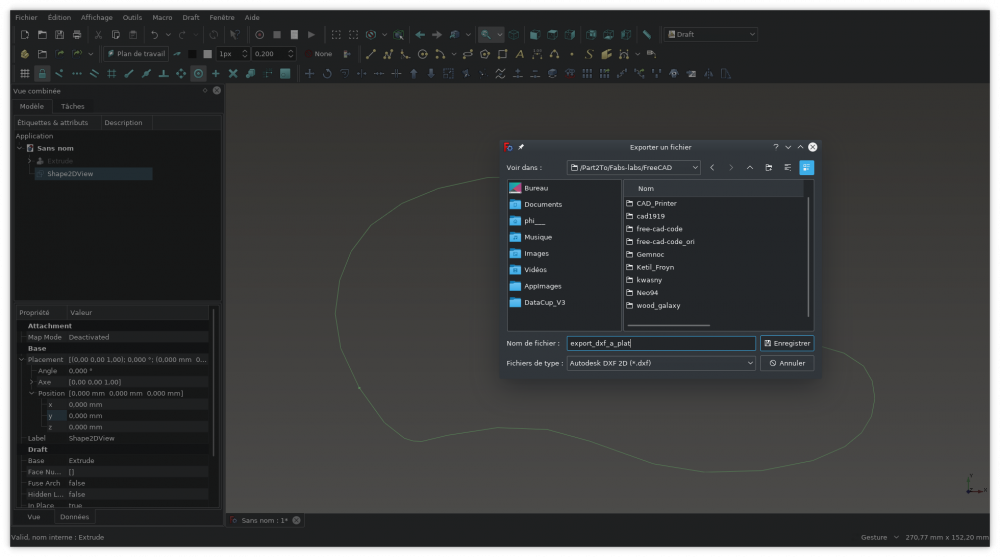Select the Draft Line tool
The width and height of the screenshot is (1000, 557).
tap(371, 54)
